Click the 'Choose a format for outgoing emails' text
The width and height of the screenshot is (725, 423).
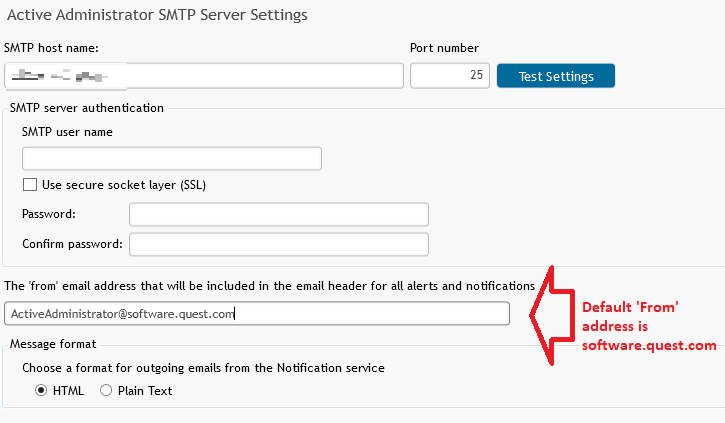(203, 368)
